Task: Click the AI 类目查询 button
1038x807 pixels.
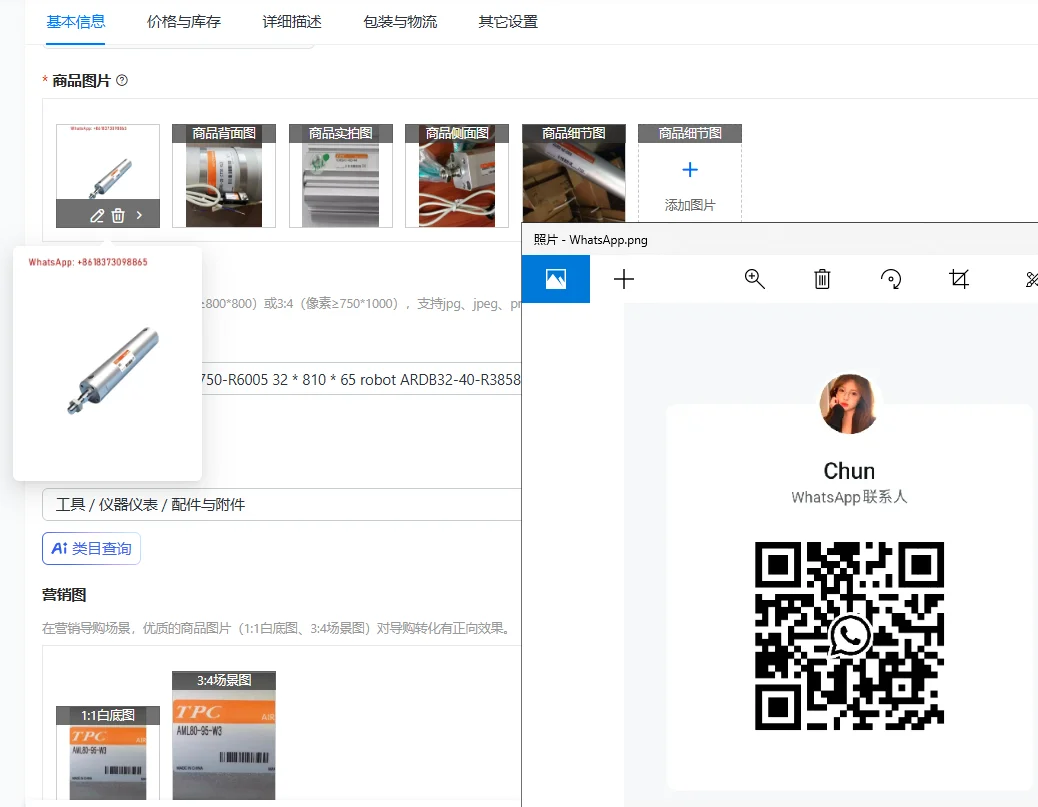Action: [x=91, y=548]
